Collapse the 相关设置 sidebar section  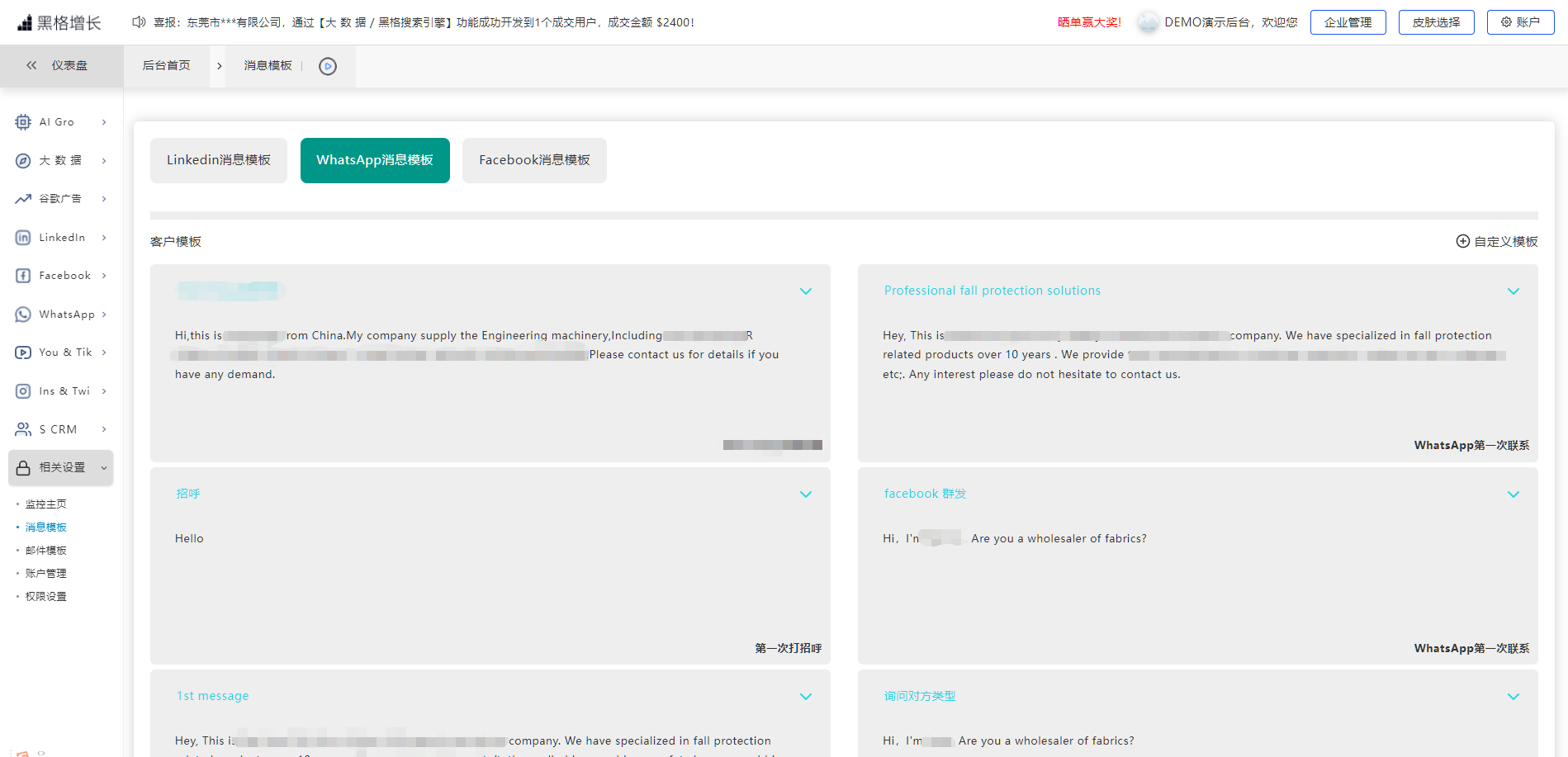104,468
